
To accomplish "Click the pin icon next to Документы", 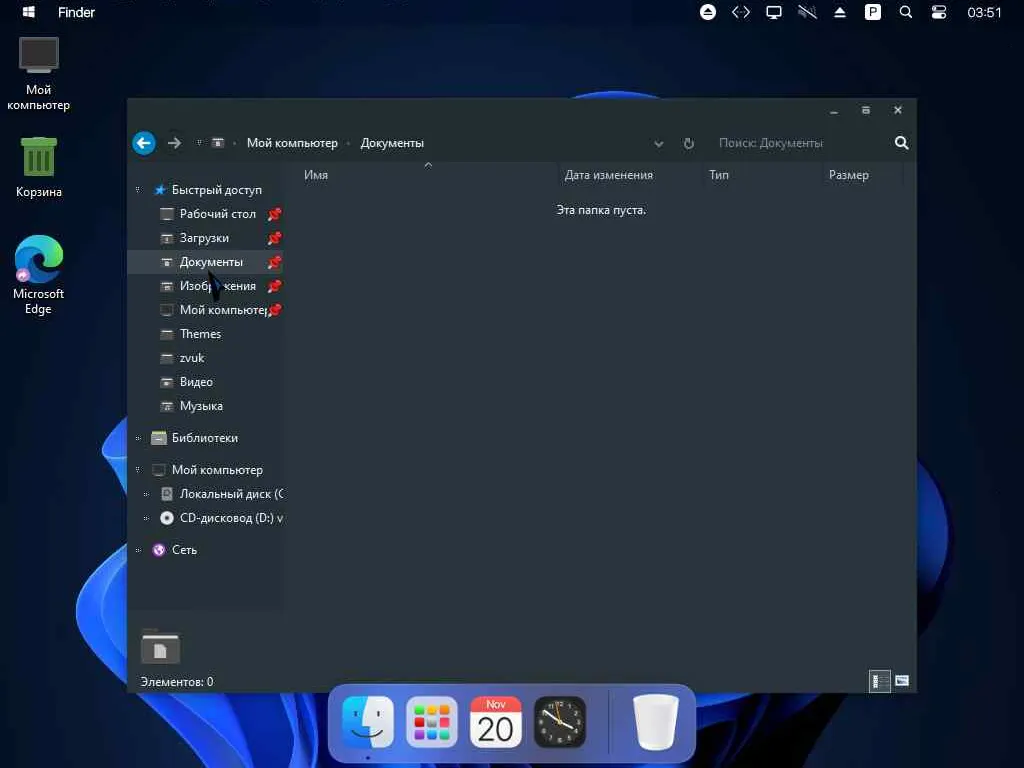I will (x=274, y=263).
